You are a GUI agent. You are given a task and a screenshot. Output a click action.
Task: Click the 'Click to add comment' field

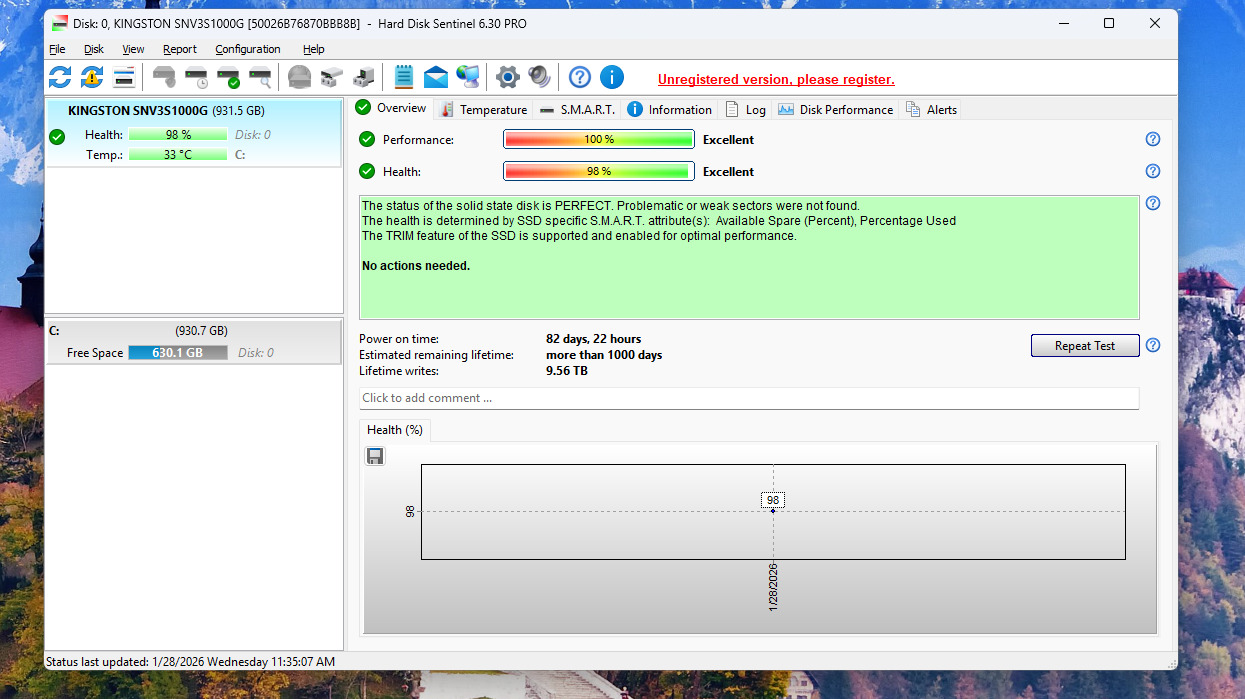(x=749, y=398)
